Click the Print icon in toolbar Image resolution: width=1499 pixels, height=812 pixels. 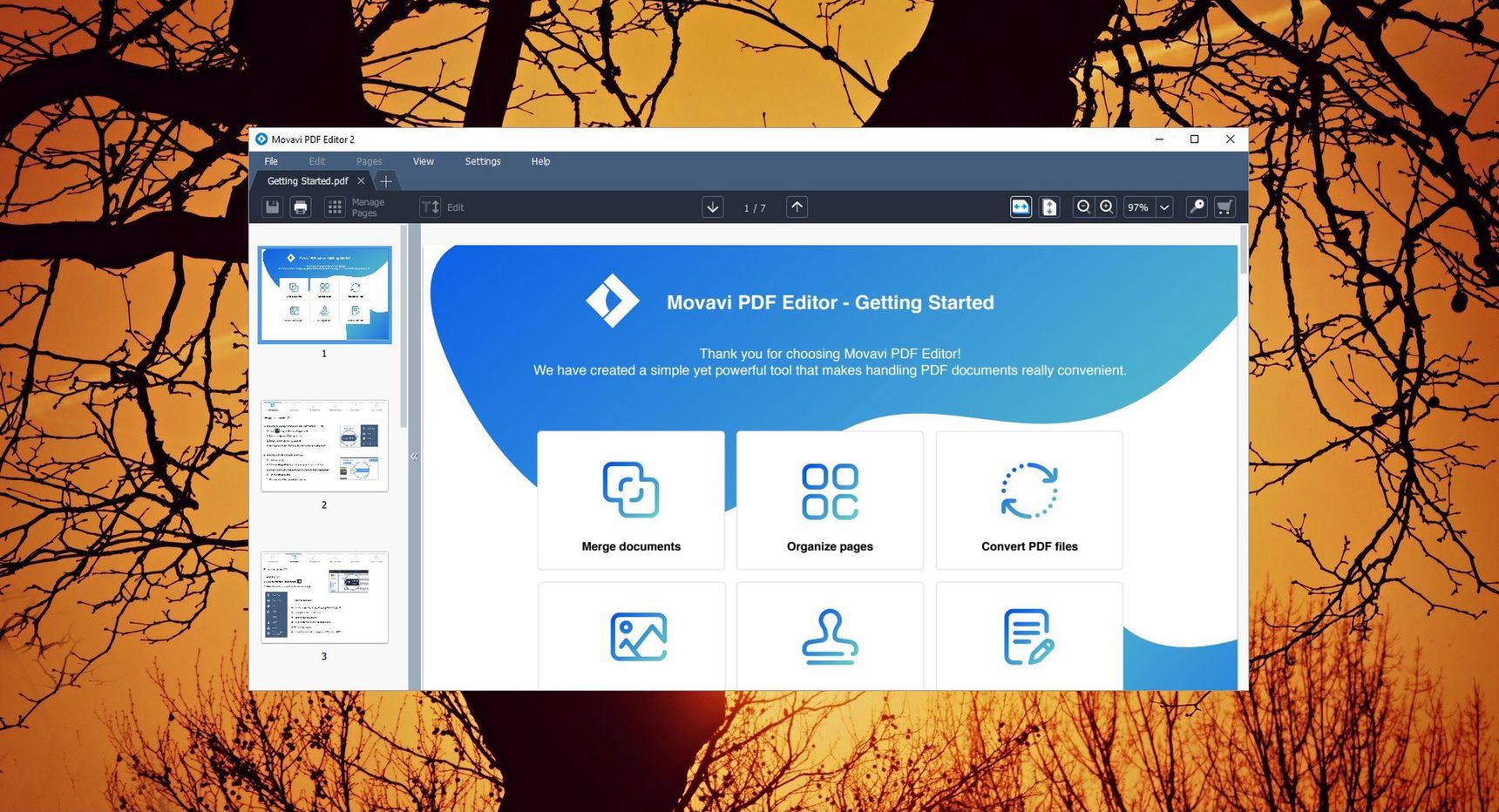click(301, 207)
